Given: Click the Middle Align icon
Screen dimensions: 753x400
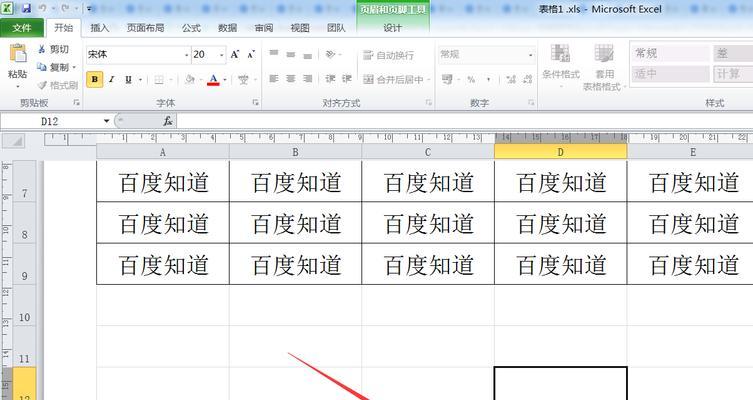Looking at the screenshot, I should (x=291, y=54).
